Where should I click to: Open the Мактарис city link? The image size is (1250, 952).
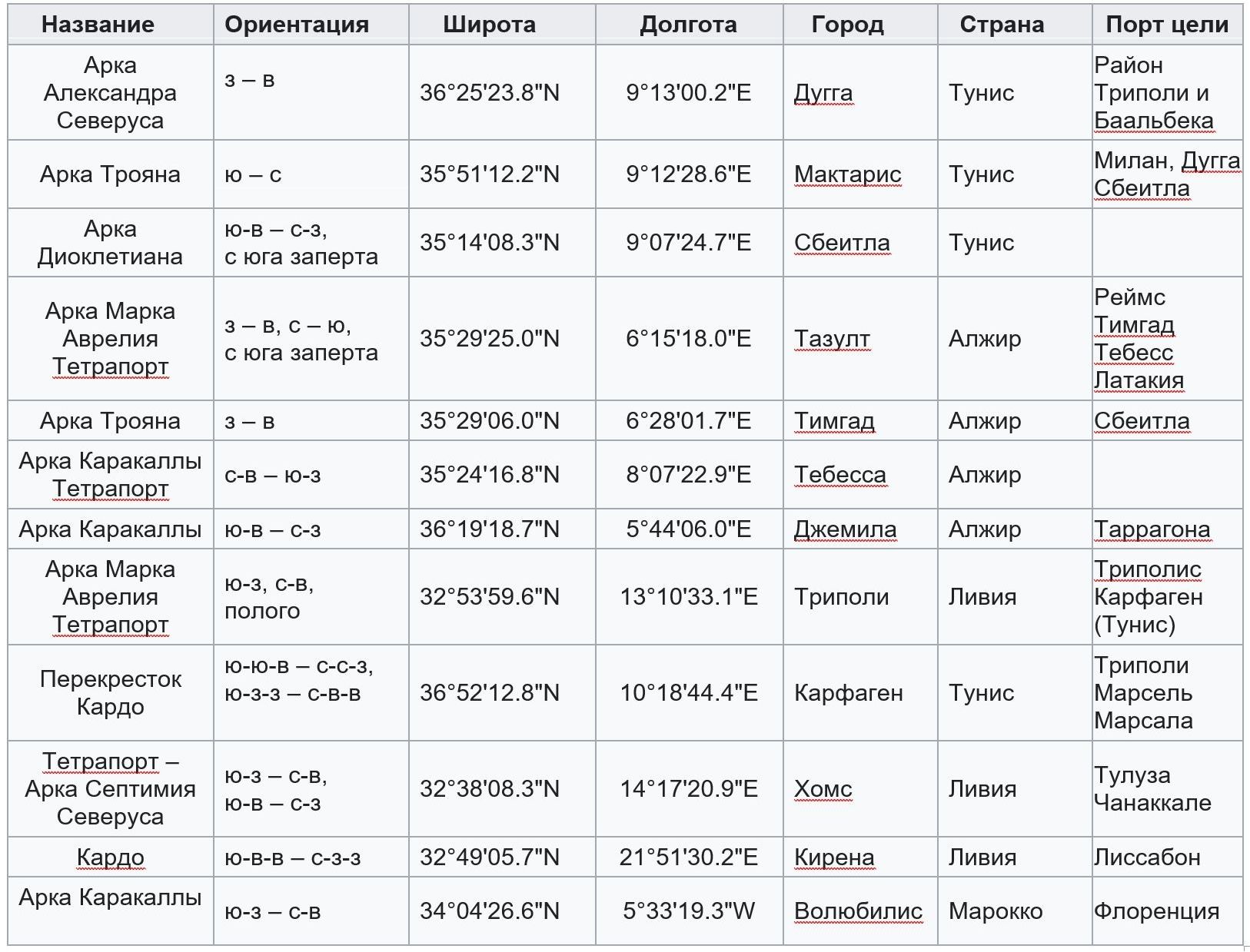pos(848,174)
